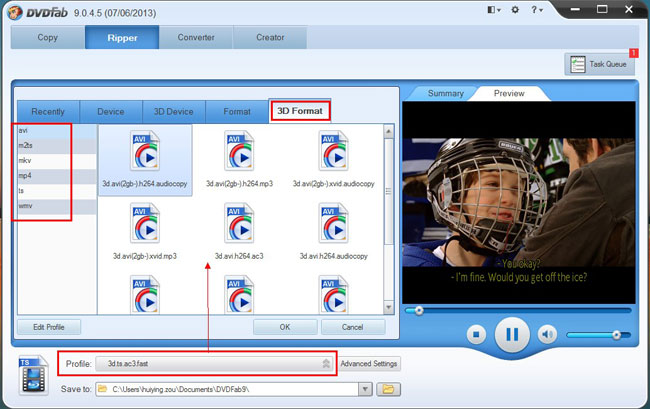Open the Task Queue

point(599,64)
